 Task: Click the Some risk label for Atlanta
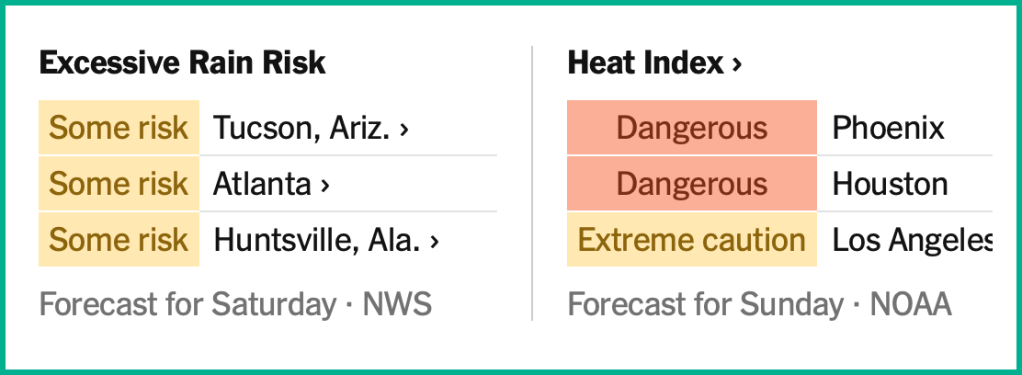pos(119,184)
